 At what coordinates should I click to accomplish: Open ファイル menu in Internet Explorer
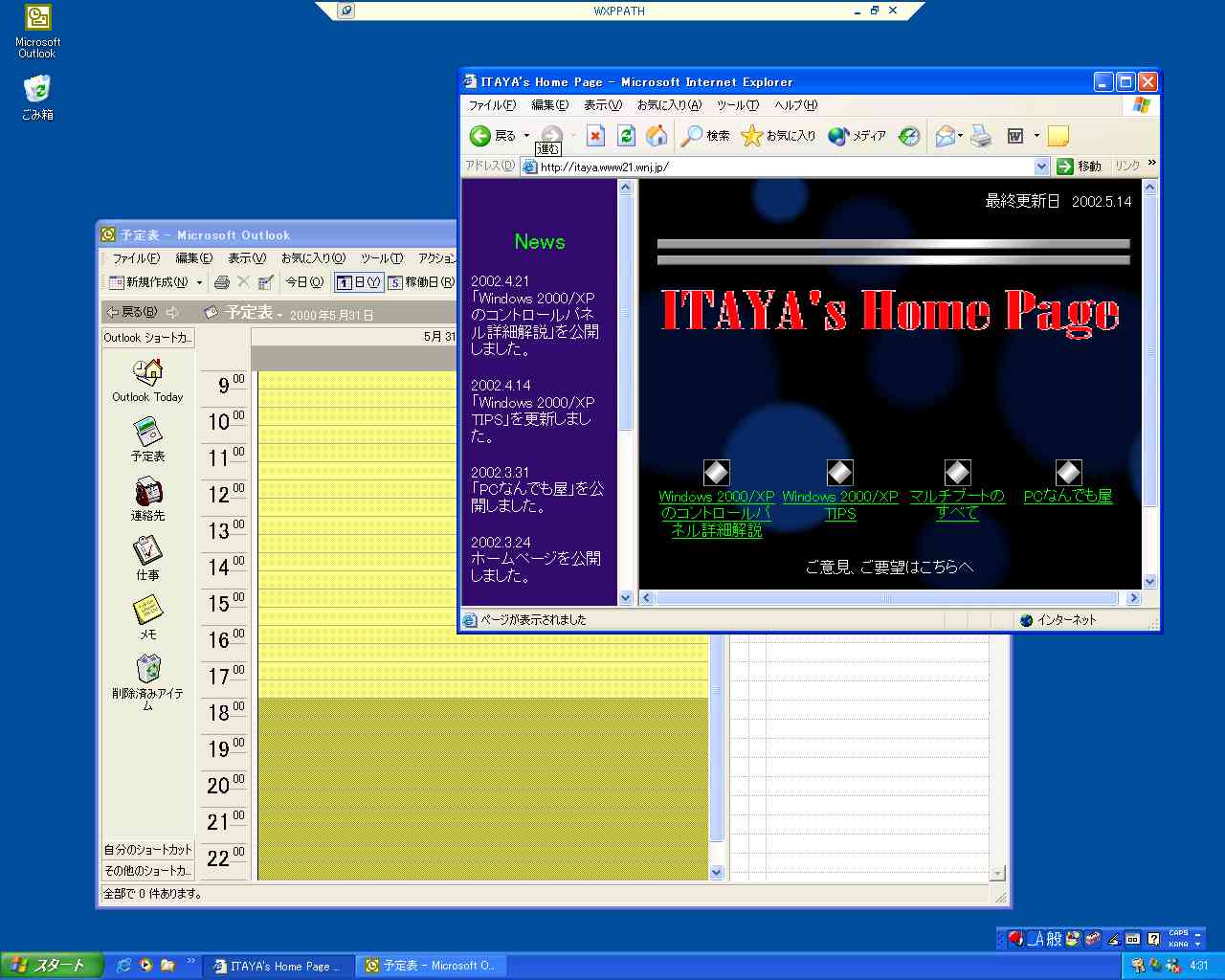[x=491, y=105]
